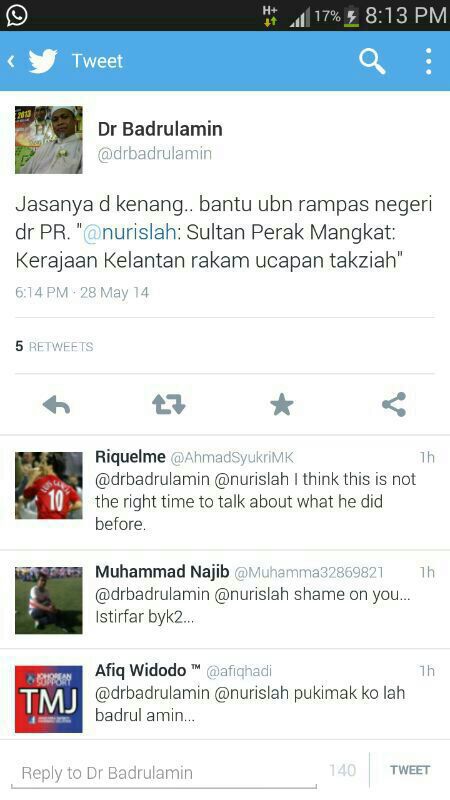This screenshot has width=450, height=800.
Task: Send the reply with TWEET button
Action: [x=410, y=770]
